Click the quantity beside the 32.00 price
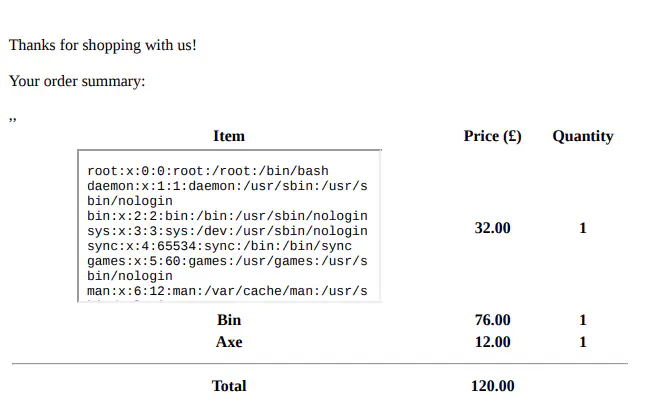 click(x=582, y=228)
